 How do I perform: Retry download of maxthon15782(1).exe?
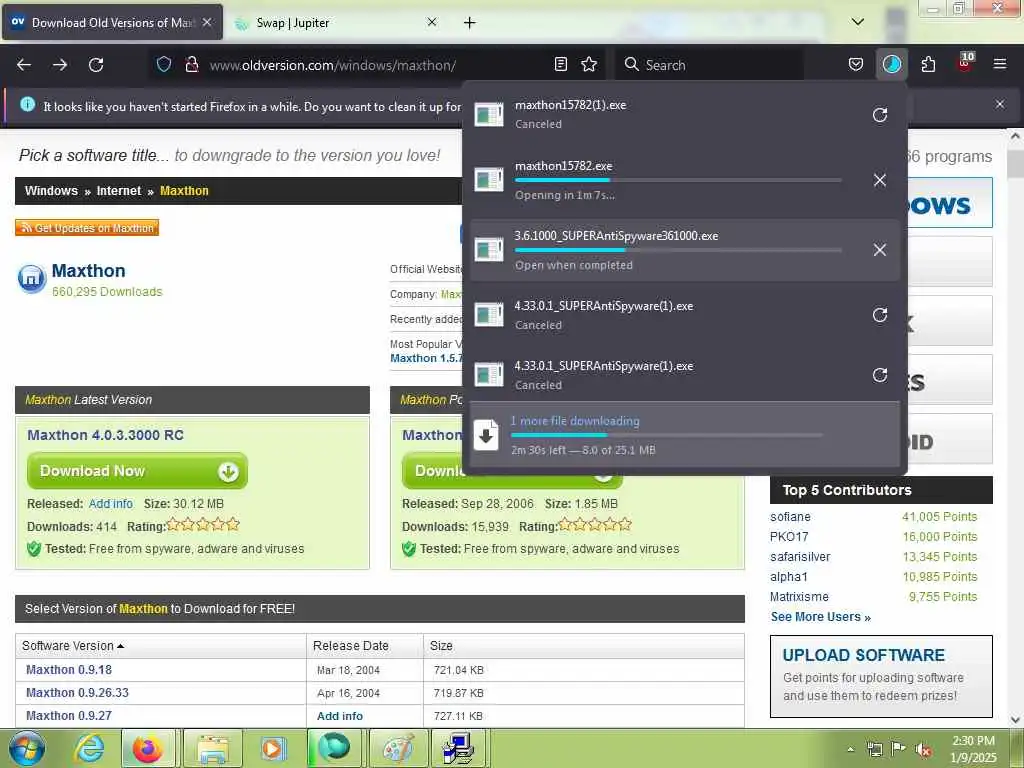(880, 115)
